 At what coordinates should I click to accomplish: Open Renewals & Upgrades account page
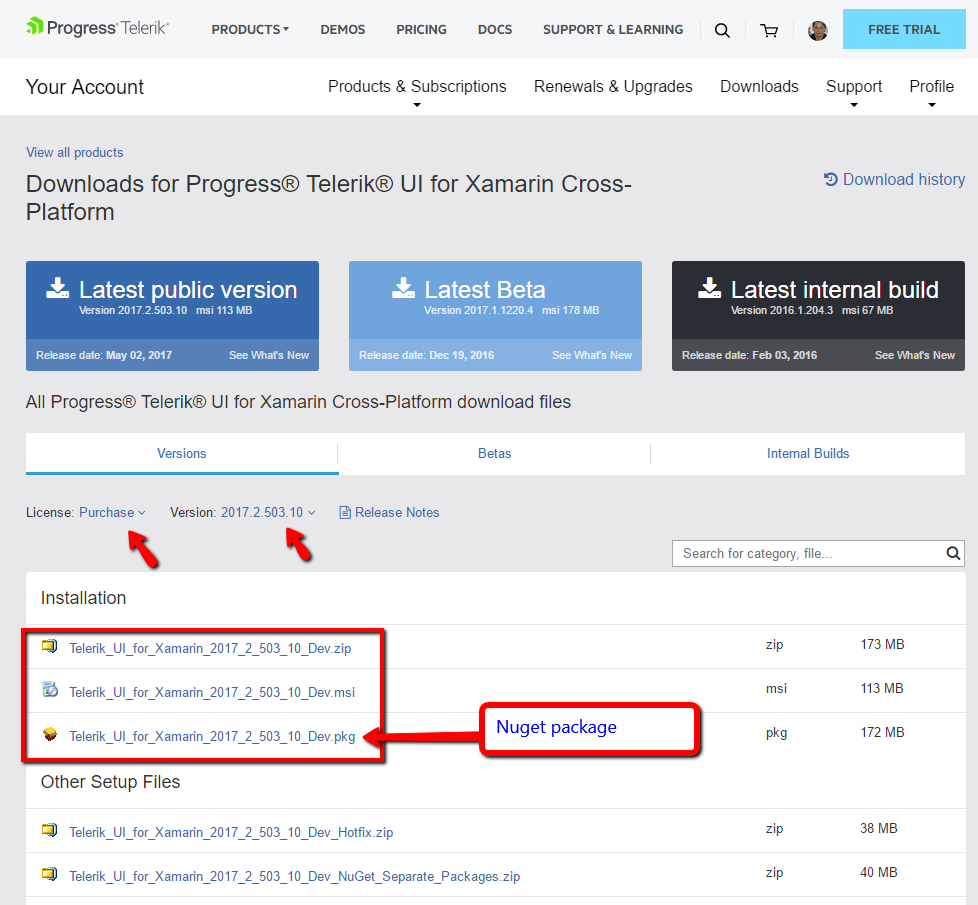tap(613, 86)
